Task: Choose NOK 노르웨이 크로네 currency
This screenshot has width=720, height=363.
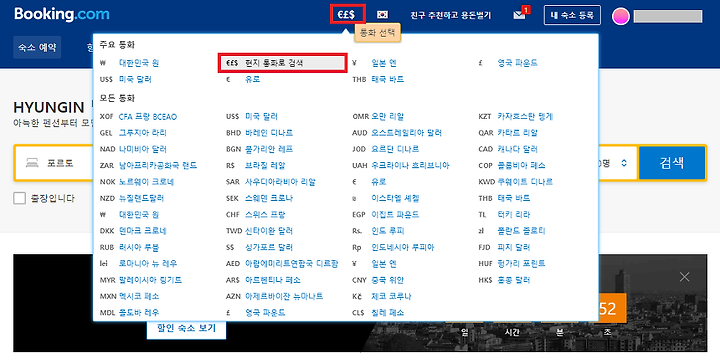Action: [x=137, y=182]
